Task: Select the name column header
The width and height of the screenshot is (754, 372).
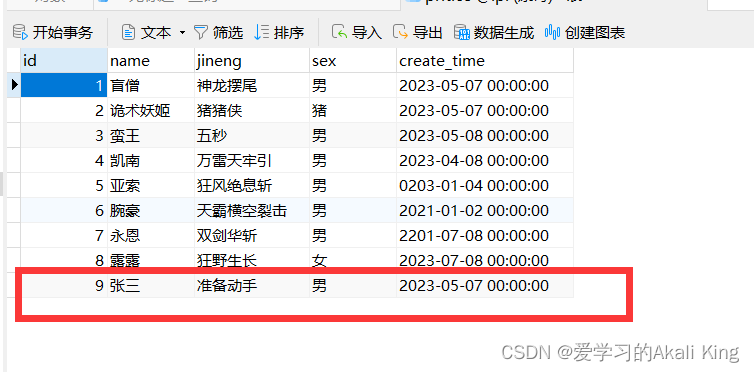Action: click(x=151, y=61)
